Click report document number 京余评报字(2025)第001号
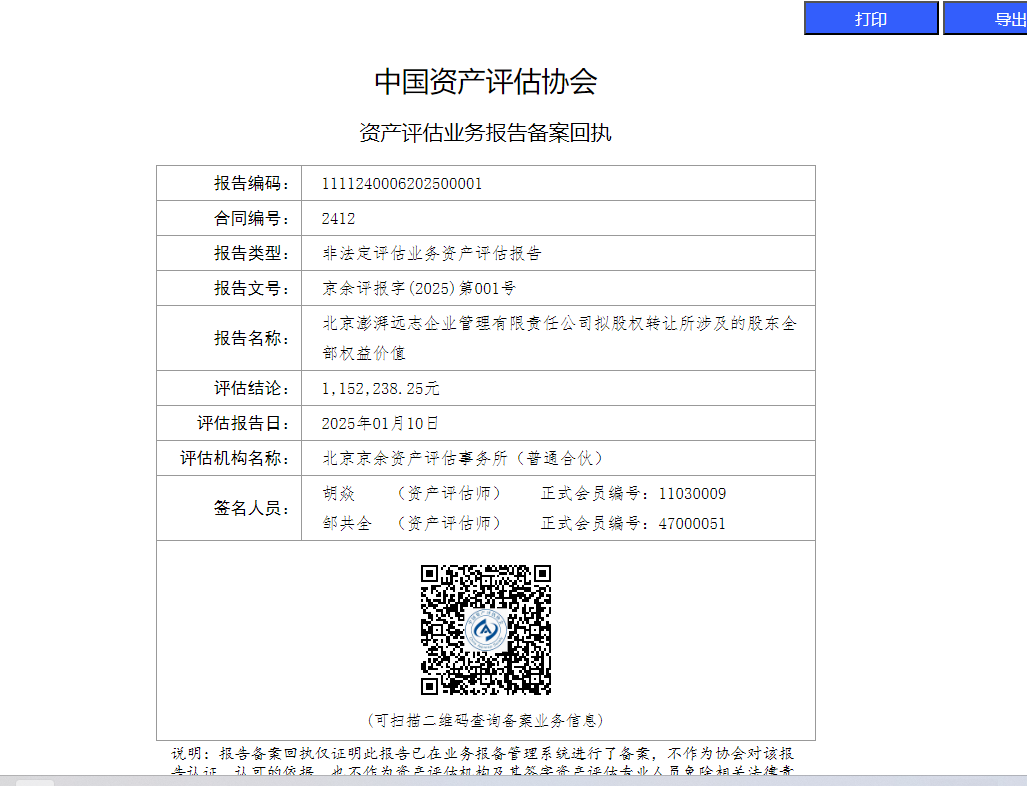Viewport: 1027px width, 786px height. coord(419,289)
